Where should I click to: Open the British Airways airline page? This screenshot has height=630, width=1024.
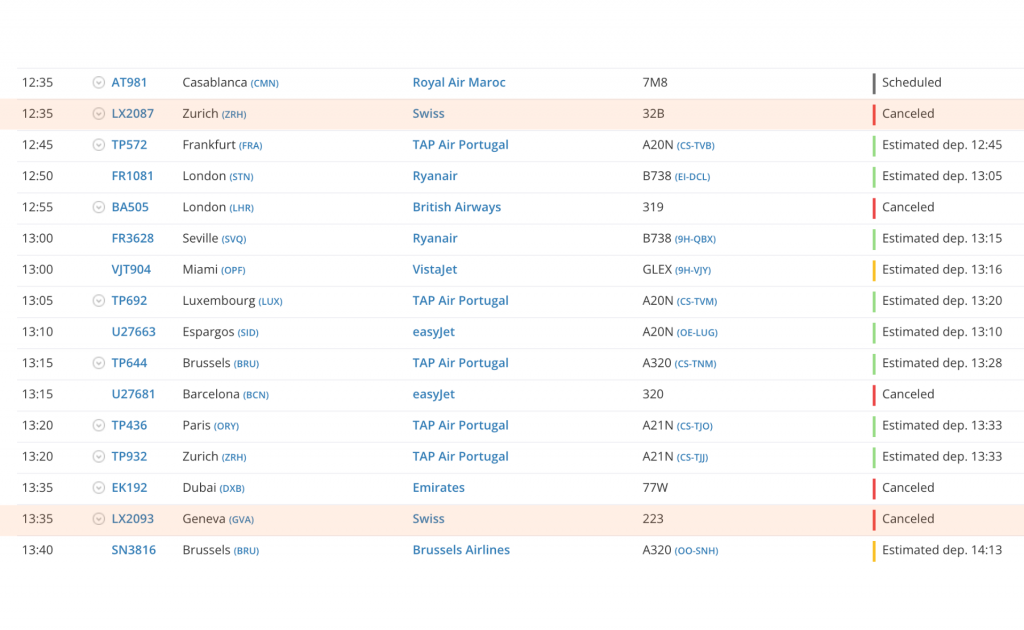(x=456, y=207)
